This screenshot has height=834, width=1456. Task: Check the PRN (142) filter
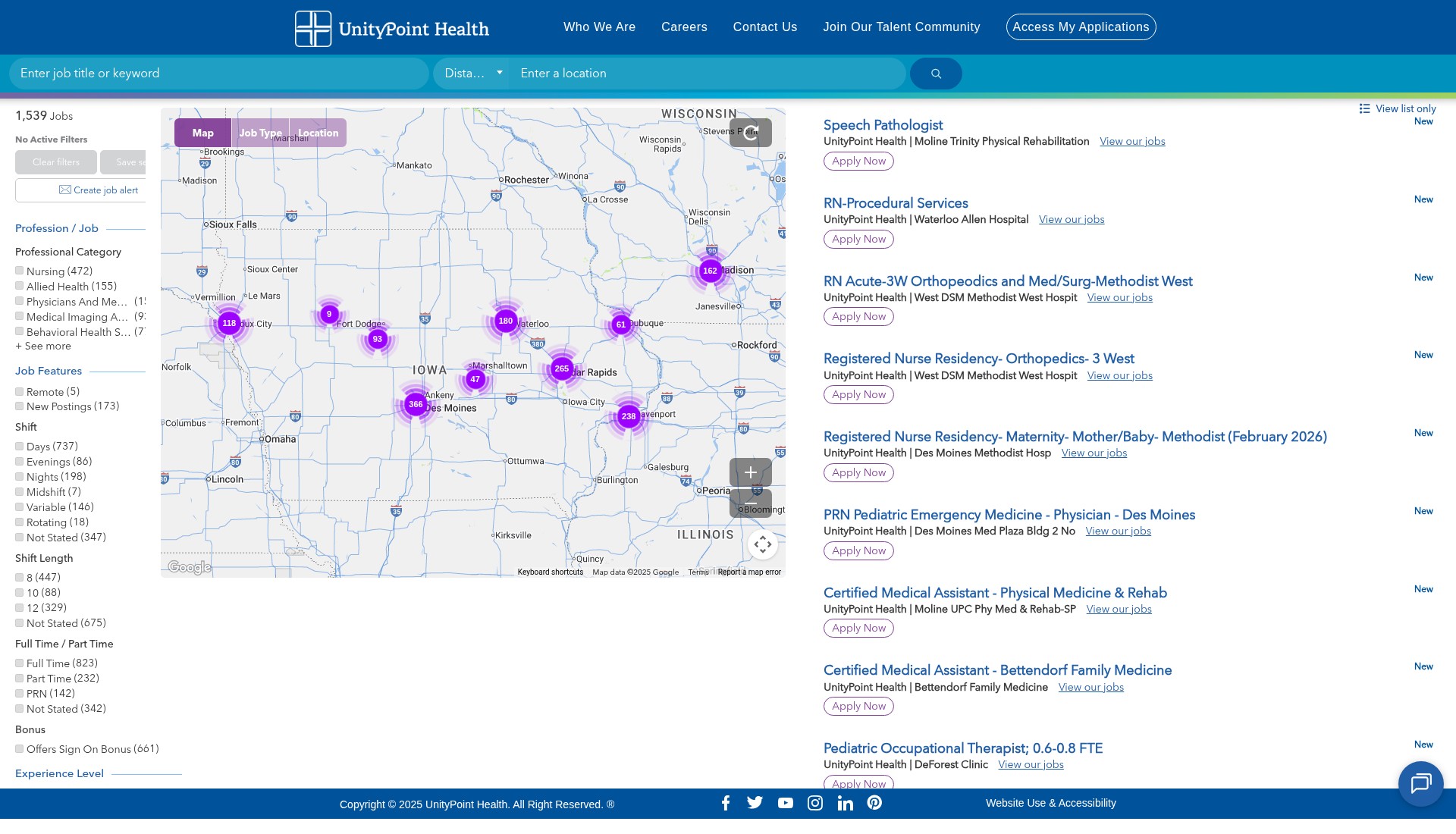(x=20, y=694)
